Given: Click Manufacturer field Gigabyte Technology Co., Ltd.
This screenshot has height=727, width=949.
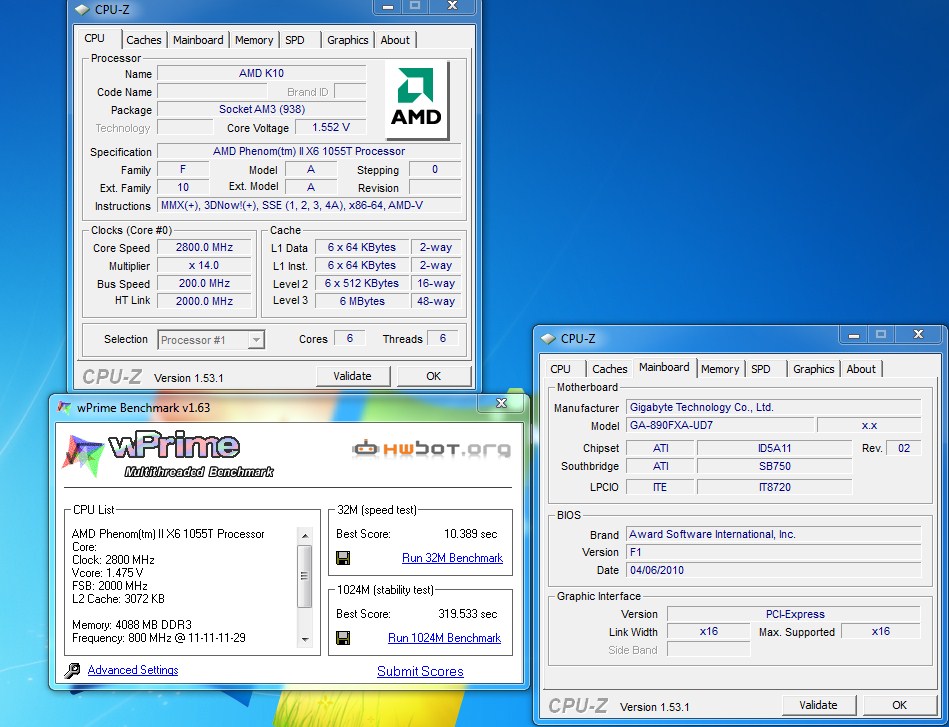Looking at the screenshot, I should tap(773, 407).
